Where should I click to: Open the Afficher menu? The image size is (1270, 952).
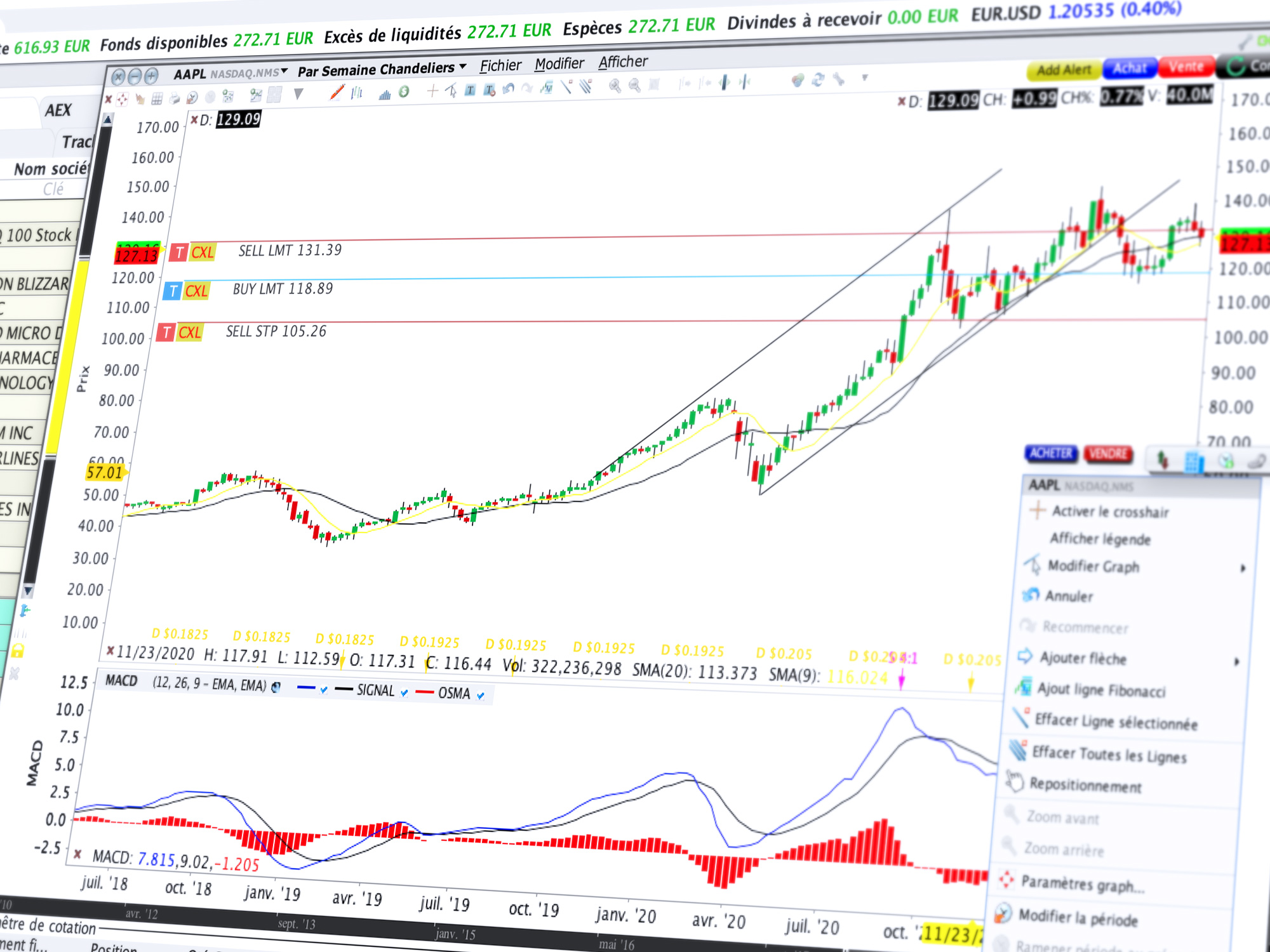pos(623,62)
